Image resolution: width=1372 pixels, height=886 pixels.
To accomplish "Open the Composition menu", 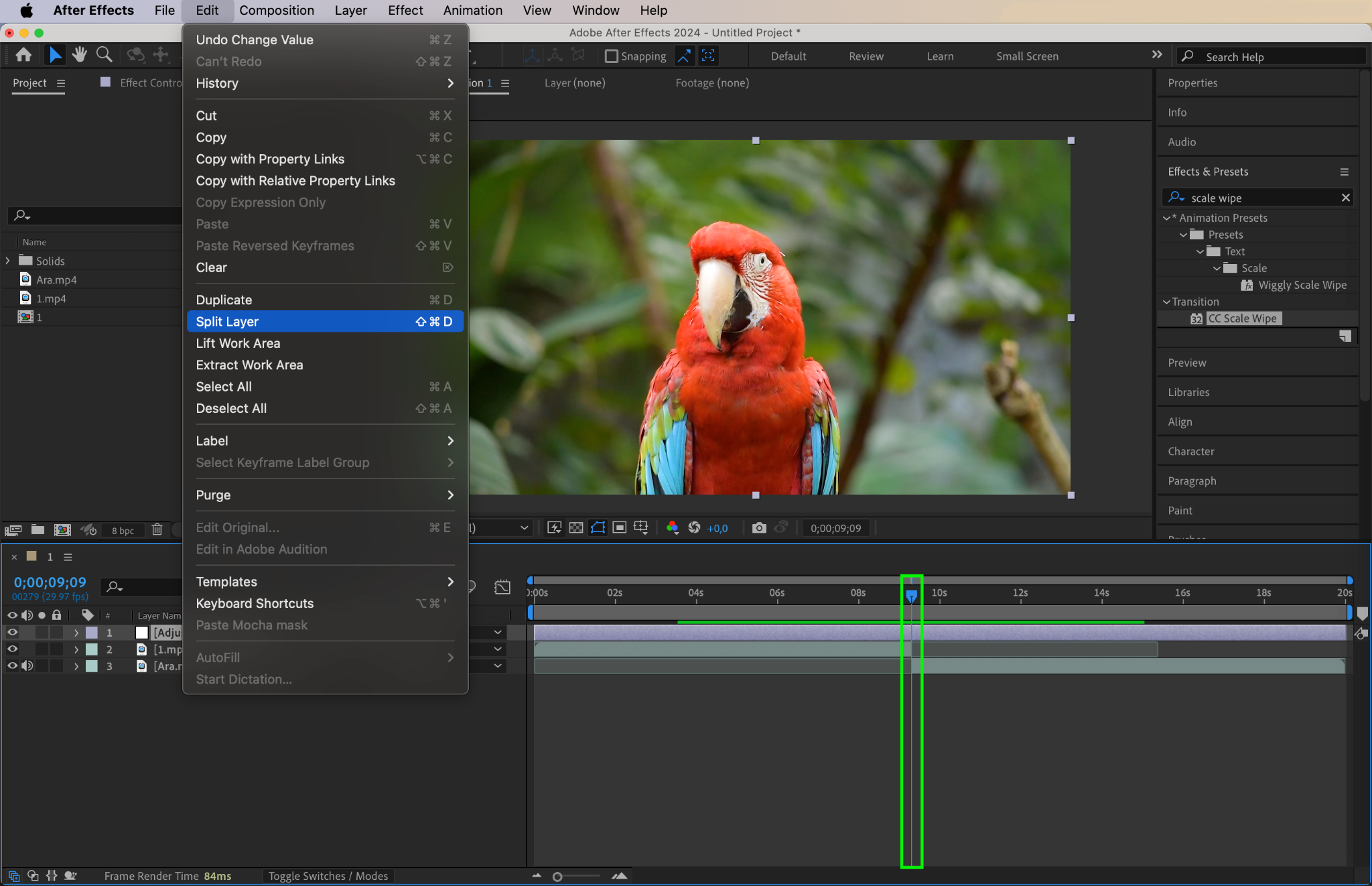I will tap(276, 11).
